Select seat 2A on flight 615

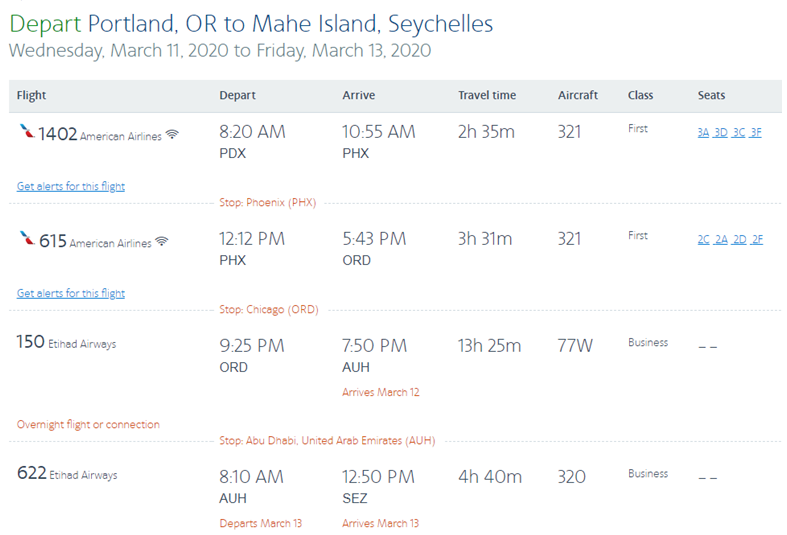tap(721, 239)
